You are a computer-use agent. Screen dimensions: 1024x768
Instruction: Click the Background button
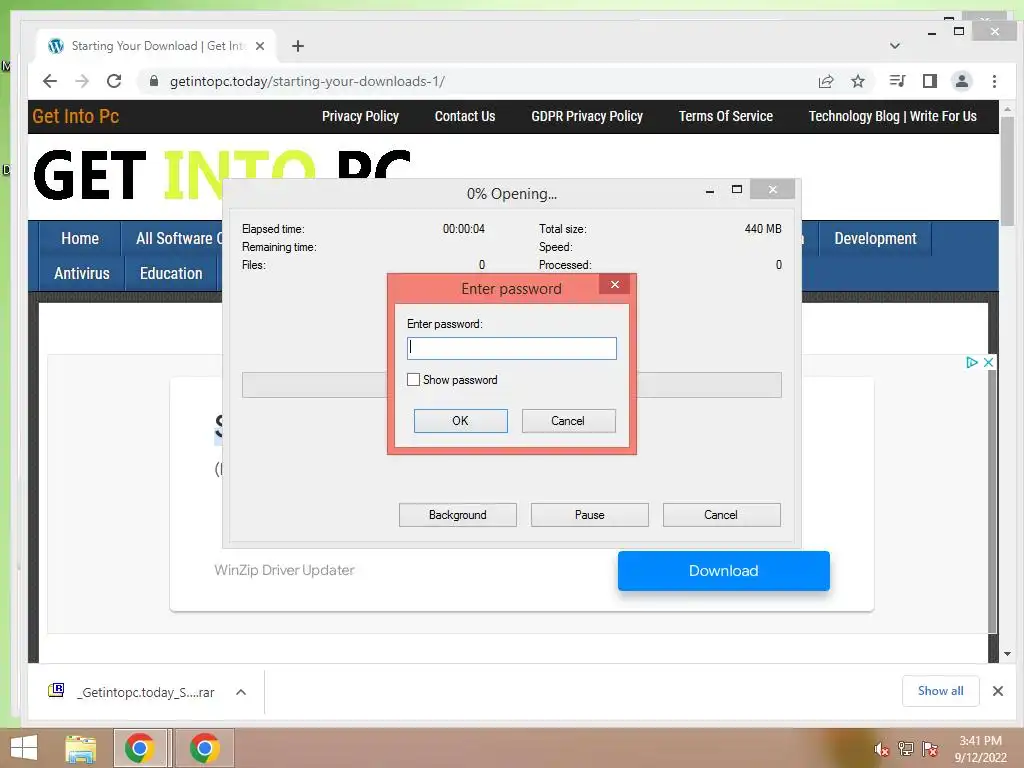pyautogui.click(x=458, y=515)
